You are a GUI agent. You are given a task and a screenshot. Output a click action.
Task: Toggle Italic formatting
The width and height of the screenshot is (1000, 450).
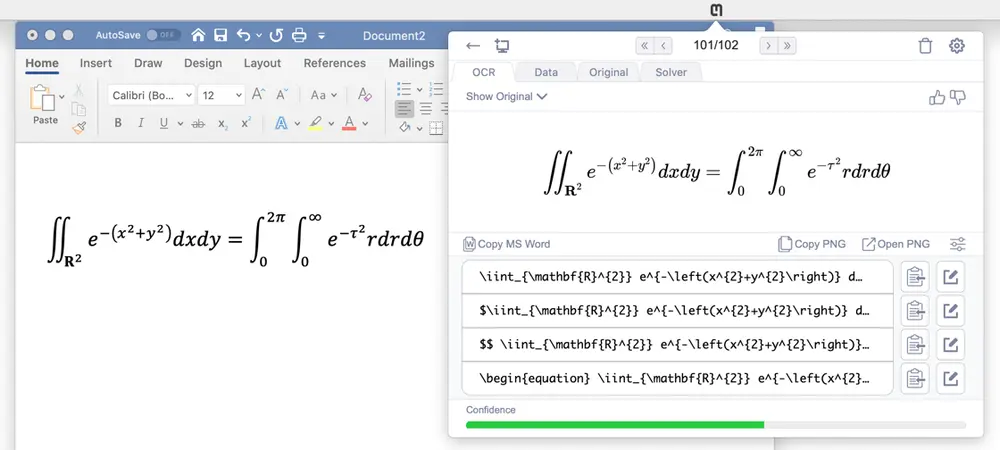pos(141,124)
